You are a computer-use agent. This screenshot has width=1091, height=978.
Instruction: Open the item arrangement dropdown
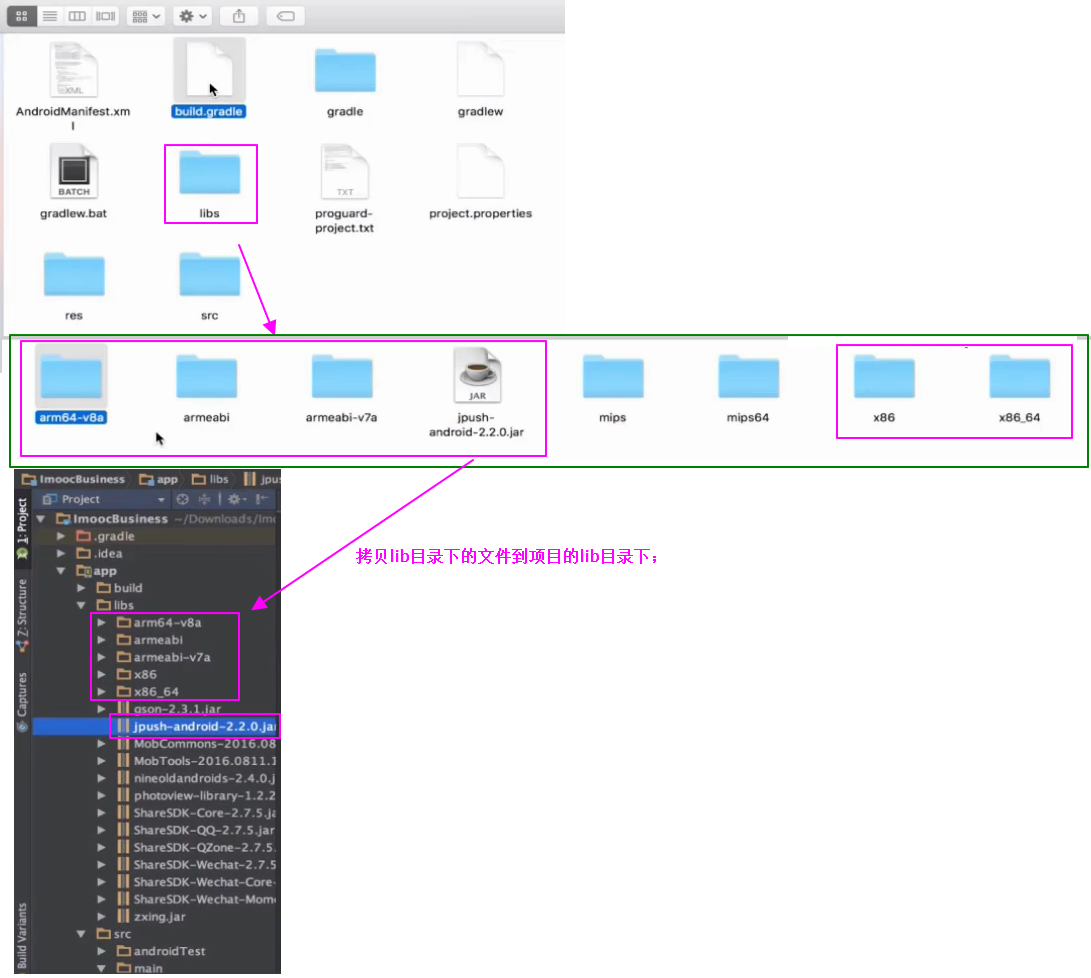pos(145,16)
